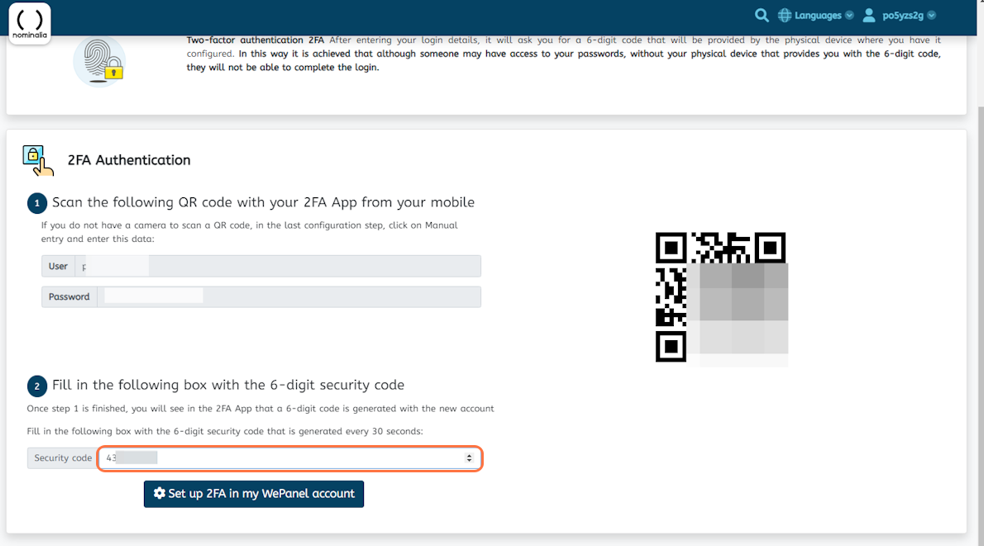The image size is (984, 546).
Task: Click the 'Fill in the following box' heading
Action: (228, 385)
